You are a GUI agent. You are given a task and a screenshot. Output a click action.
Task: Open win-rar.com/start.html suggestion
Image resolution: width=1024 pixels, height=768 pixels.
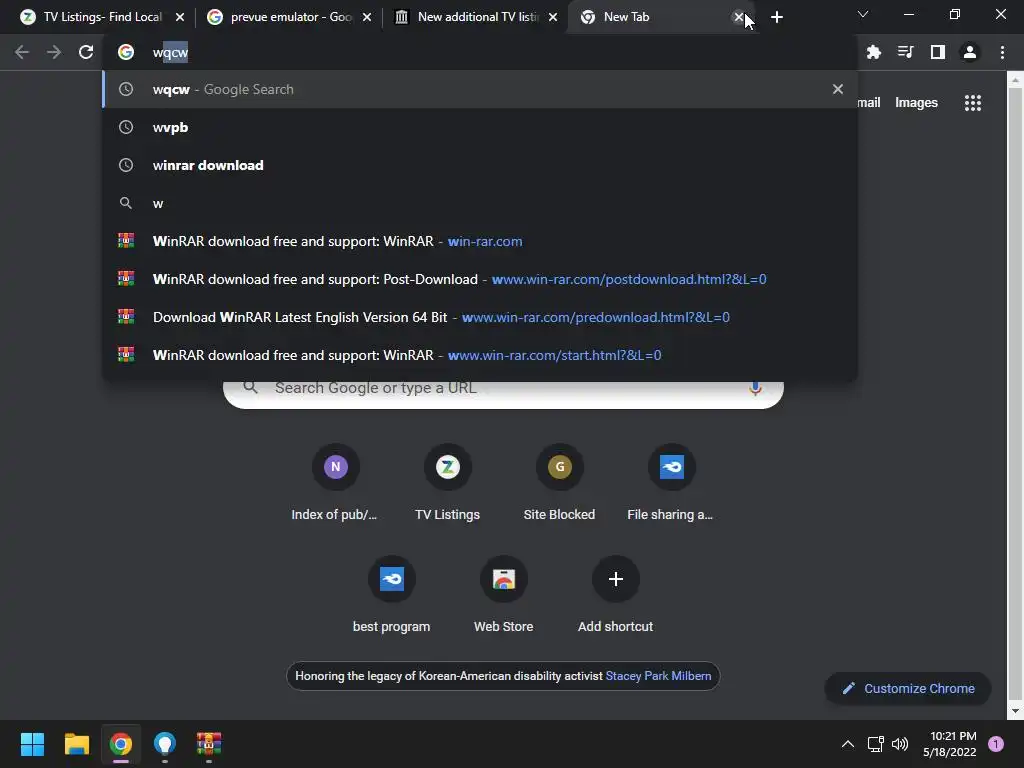coord(480,355)
